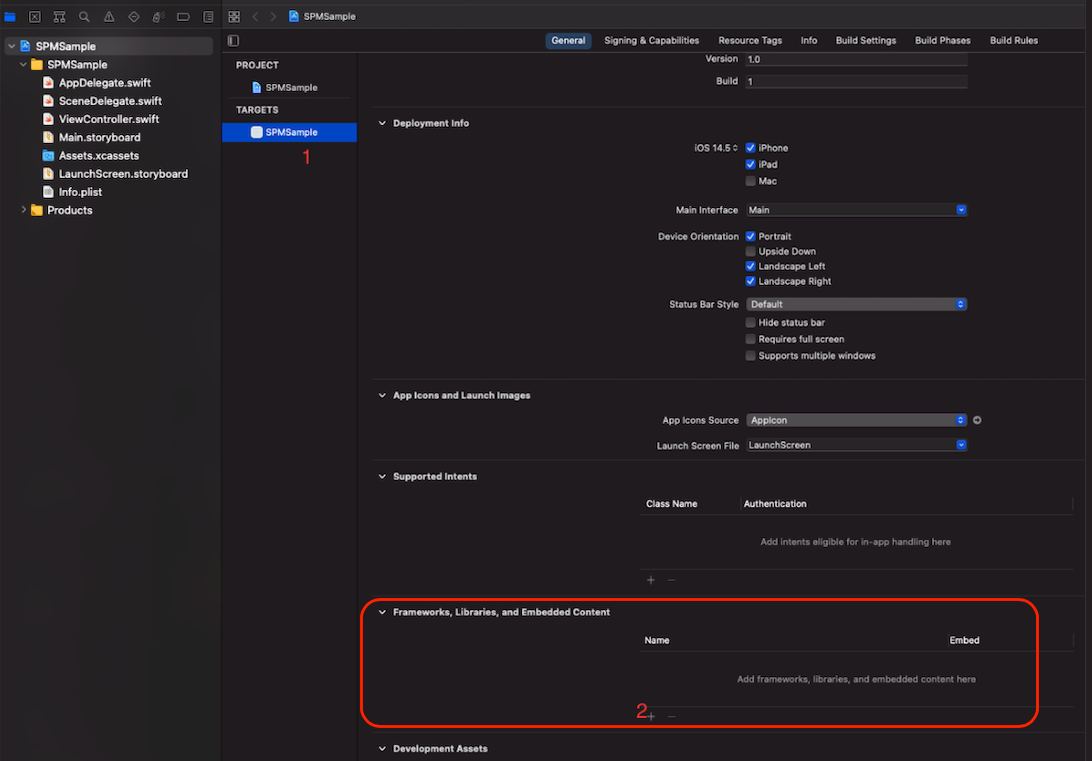Viewport: 1092px width, 761px height.
Task: Open the App Icons Source dropdown
Action: point(856,420)
